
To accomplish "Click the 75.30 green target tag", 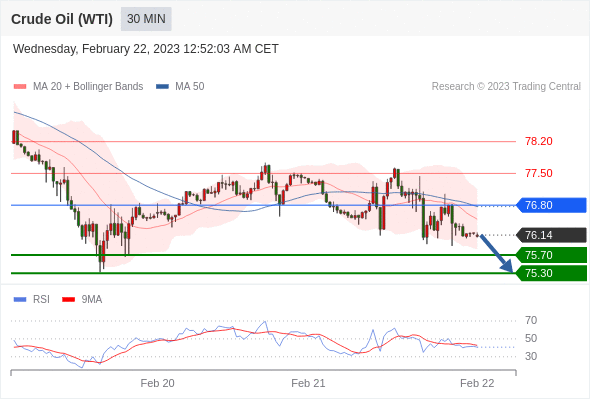I will [x=552, y=273].
